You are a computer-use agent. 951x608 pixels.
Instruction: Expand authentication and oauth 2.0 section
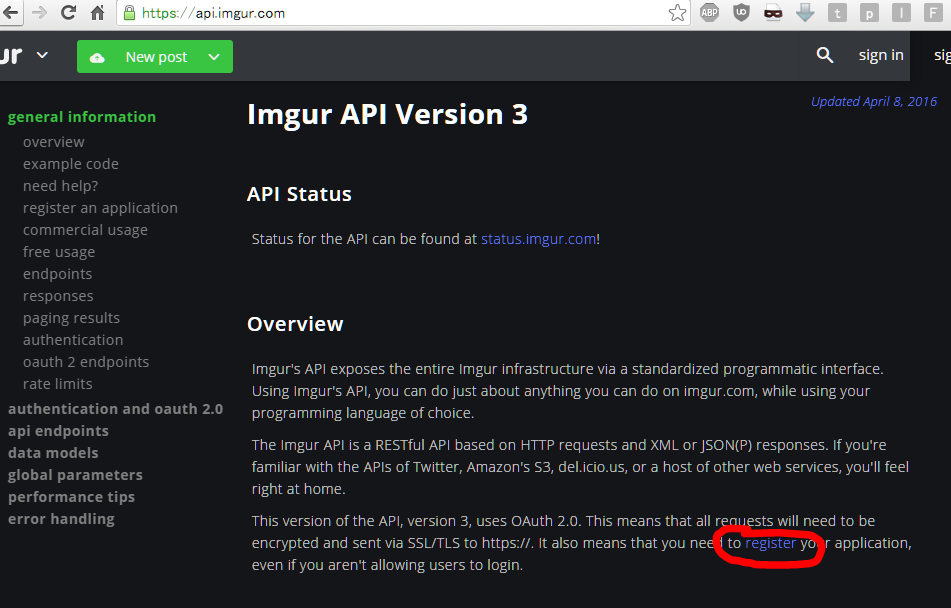click(x=115, y=409)
